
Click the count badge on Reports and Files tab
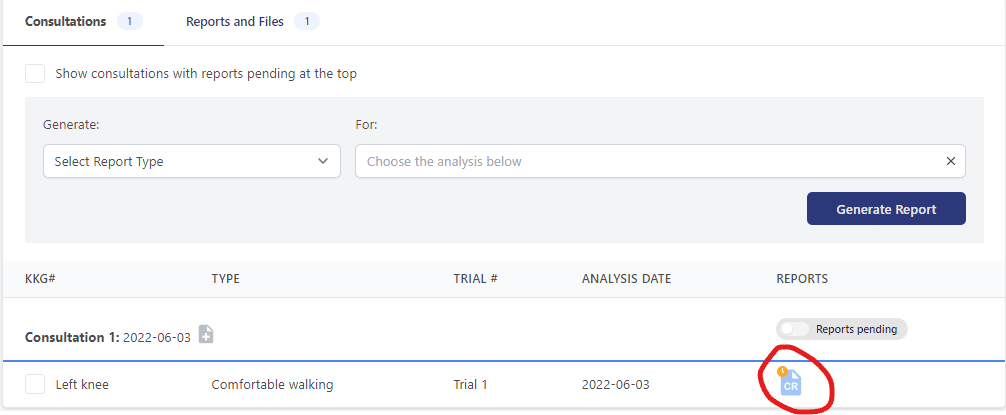307,22
